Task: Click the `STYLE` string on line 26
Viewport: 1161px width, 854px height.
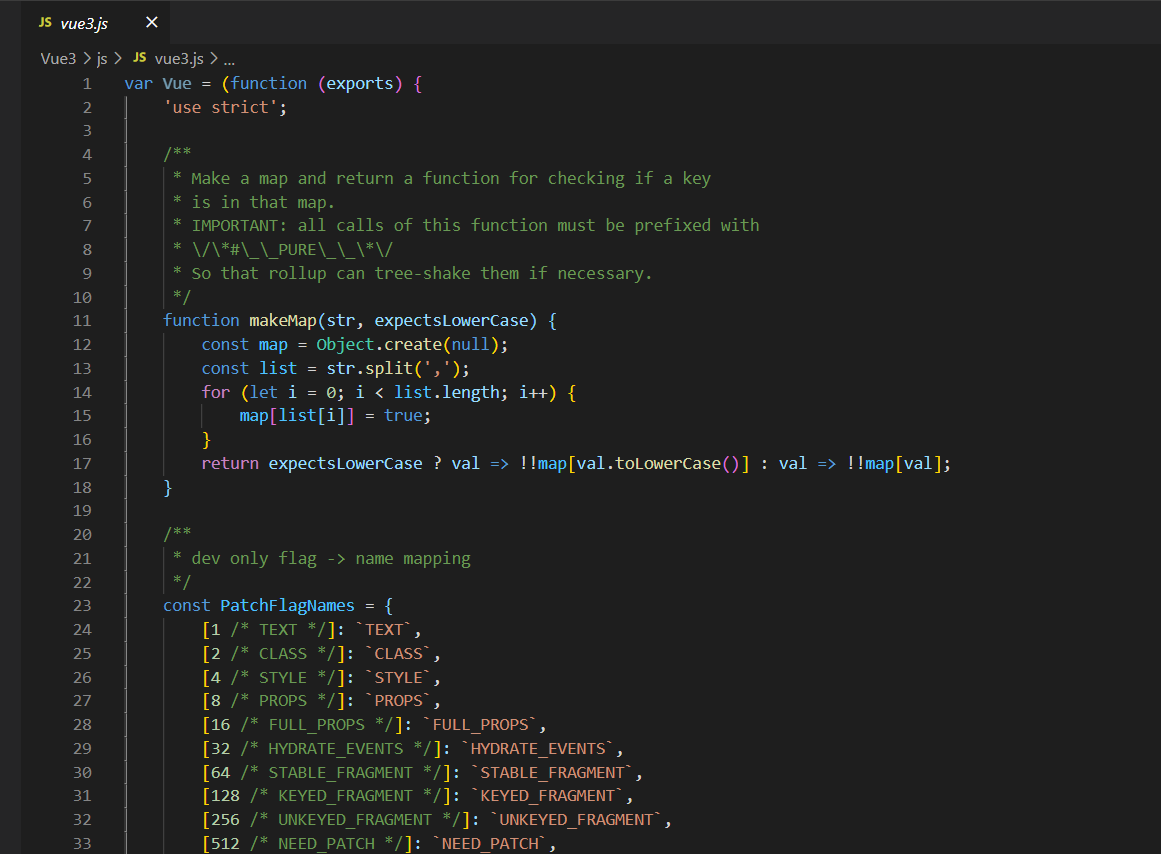Action: (398, 678)
